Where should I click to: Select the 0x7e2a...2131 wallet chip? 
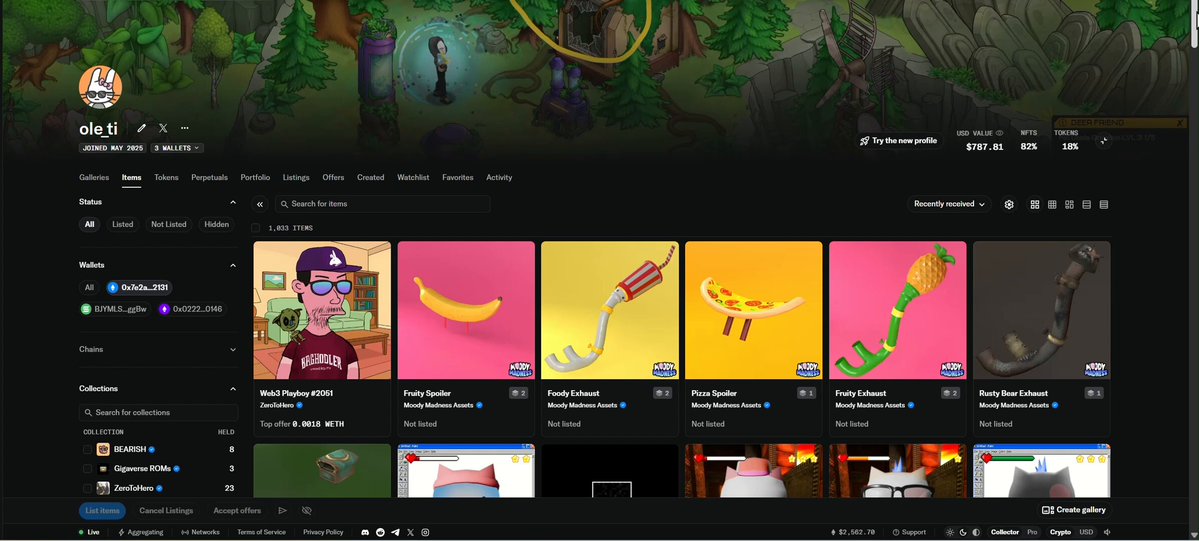click(x=138, y=288)
